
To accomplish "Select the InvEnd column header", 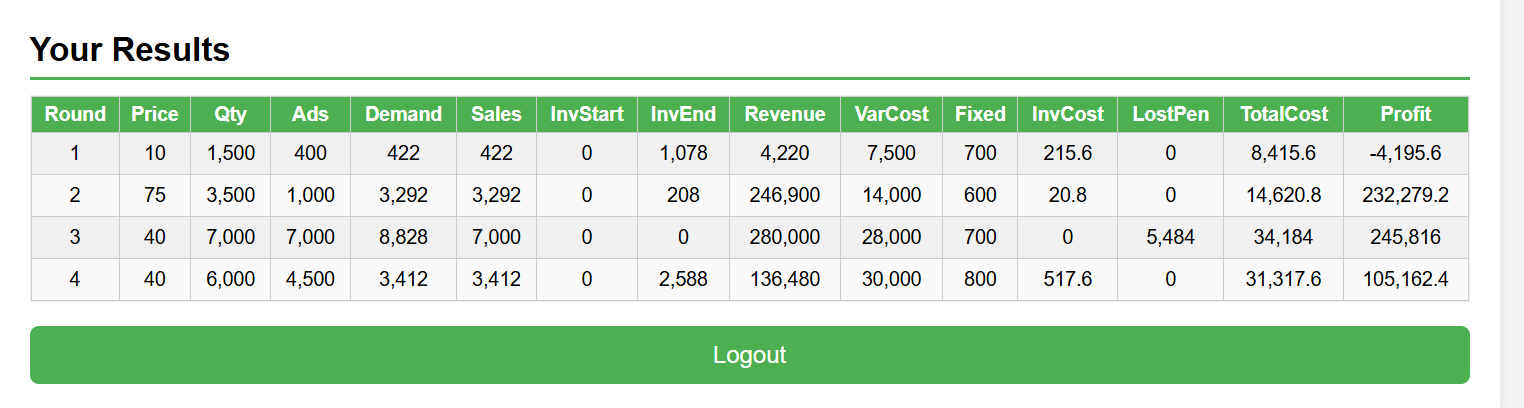I will [683, 114].
